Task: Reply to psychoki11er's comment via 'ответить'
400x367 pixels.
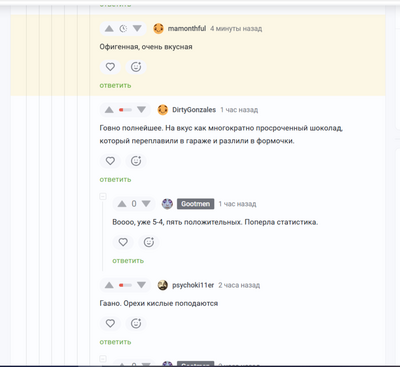Action: (115, 342)
